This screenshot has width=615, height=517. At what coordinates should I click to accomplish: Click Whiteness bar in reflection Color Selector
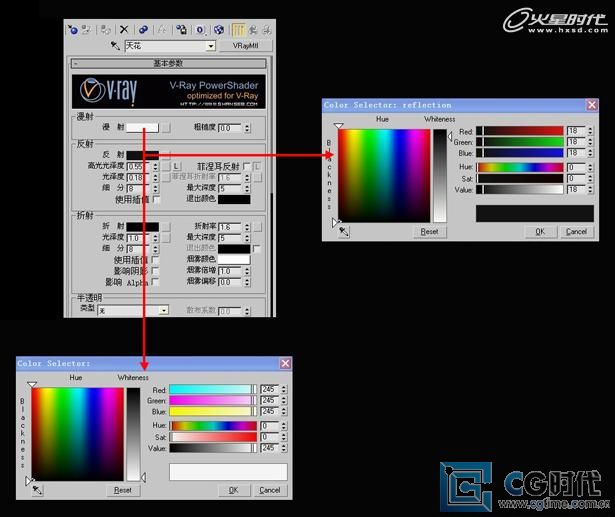pyautogui.click(x=440, y=176)
